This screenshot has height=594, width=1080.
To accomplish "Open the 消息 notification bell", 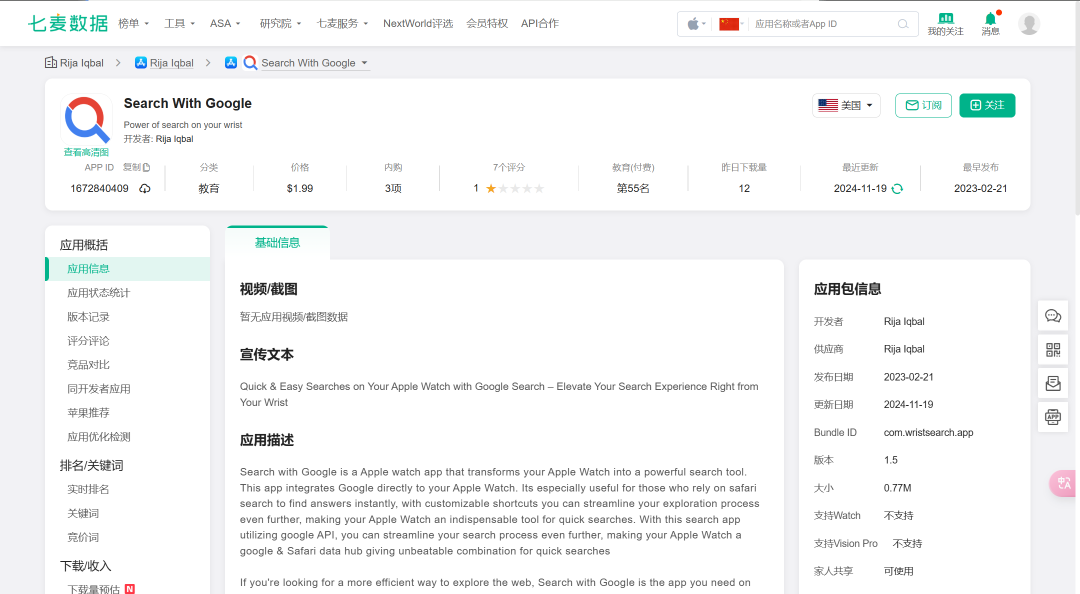I will coord(990,24).
